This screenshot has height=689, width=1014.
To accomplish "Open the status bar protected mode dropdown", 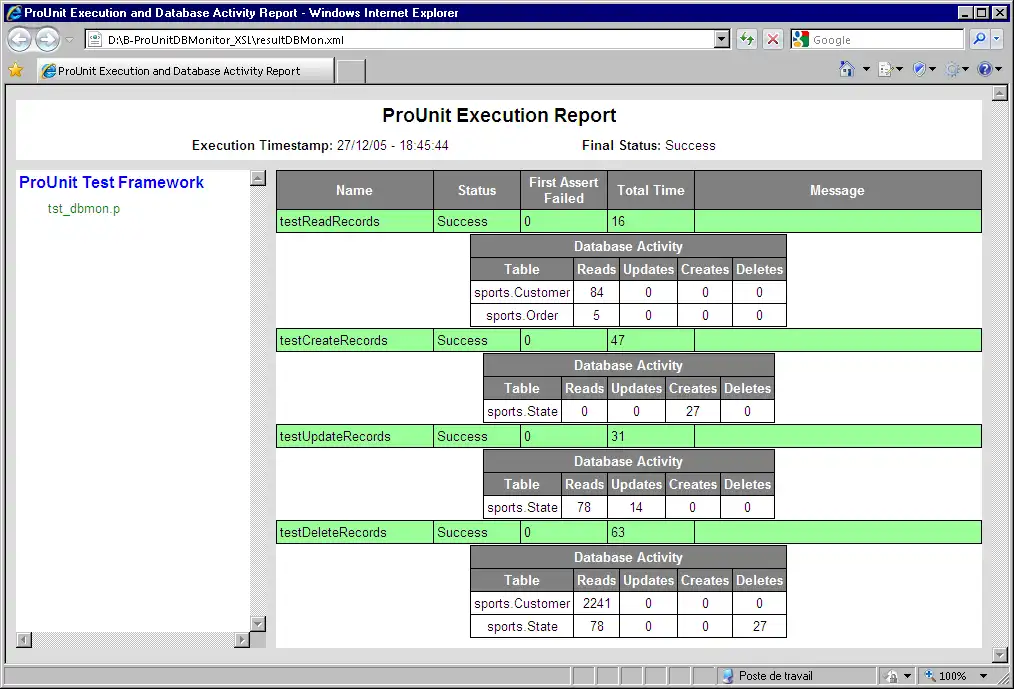I will tap(907, 675).
